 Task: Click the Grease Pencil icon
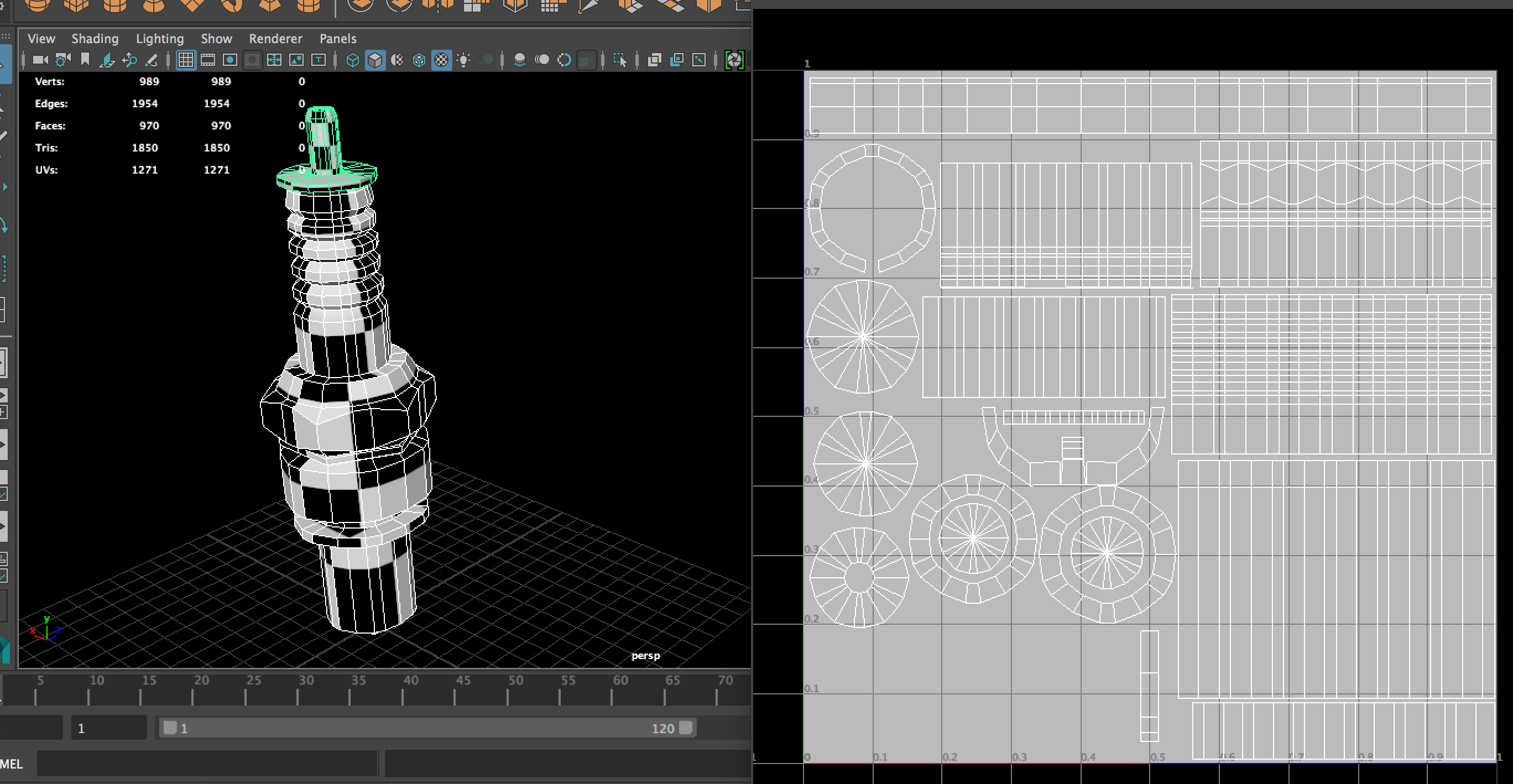pos(152,60)
